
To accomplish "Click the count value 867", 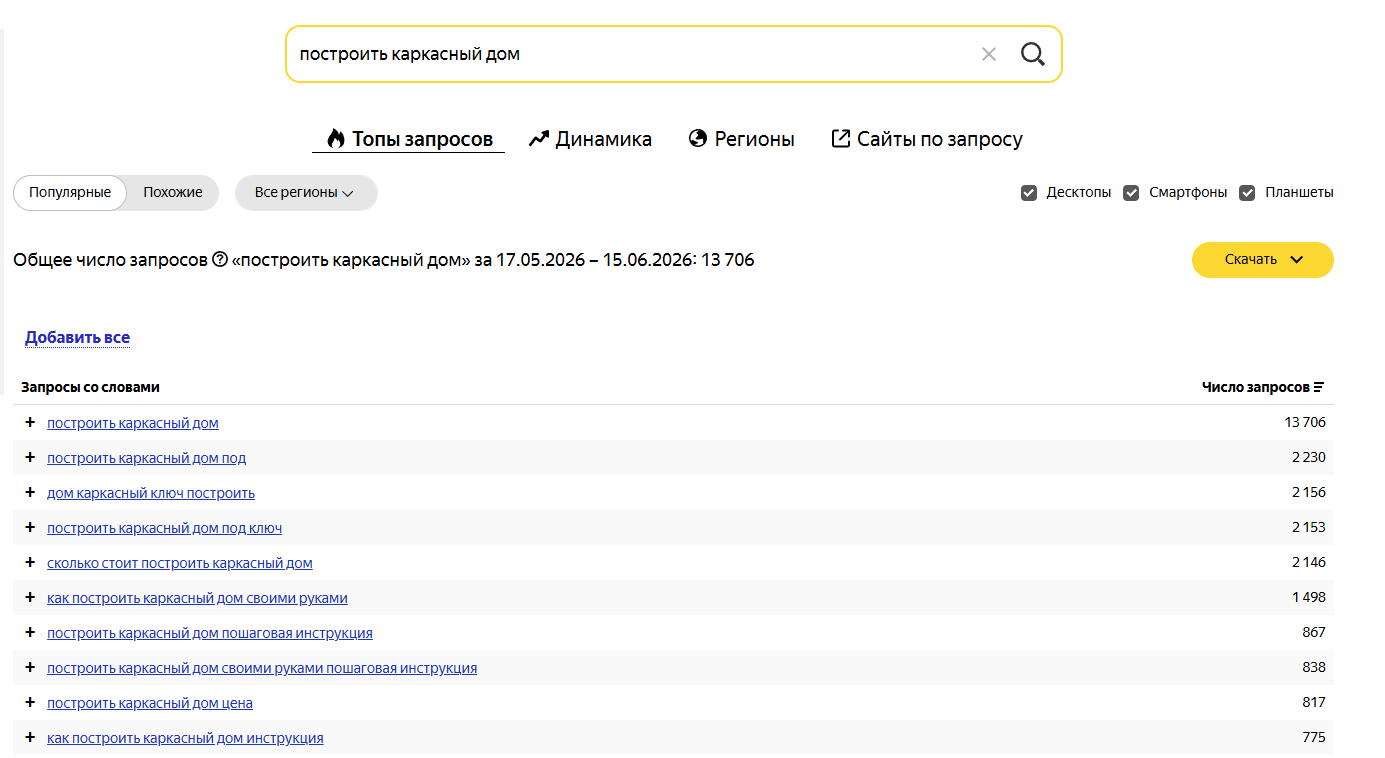I will (1314, 632).
